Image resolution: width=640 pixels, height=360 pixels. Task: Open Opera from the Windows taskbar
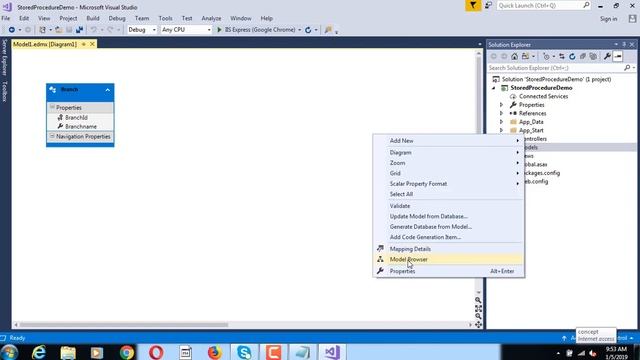(156, 352)
